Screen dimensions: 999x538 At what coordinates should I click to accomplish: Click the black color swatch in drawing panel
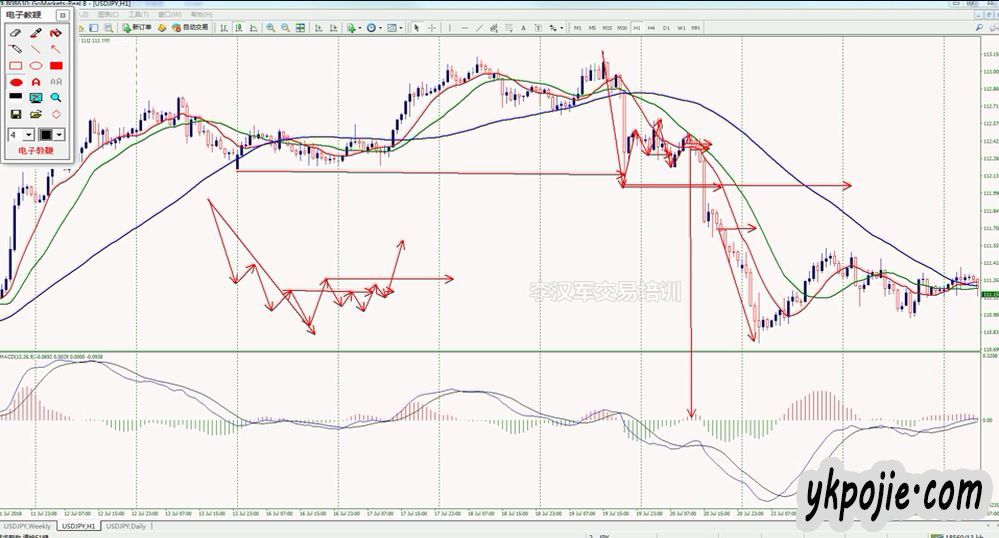[x=15, y=98]
